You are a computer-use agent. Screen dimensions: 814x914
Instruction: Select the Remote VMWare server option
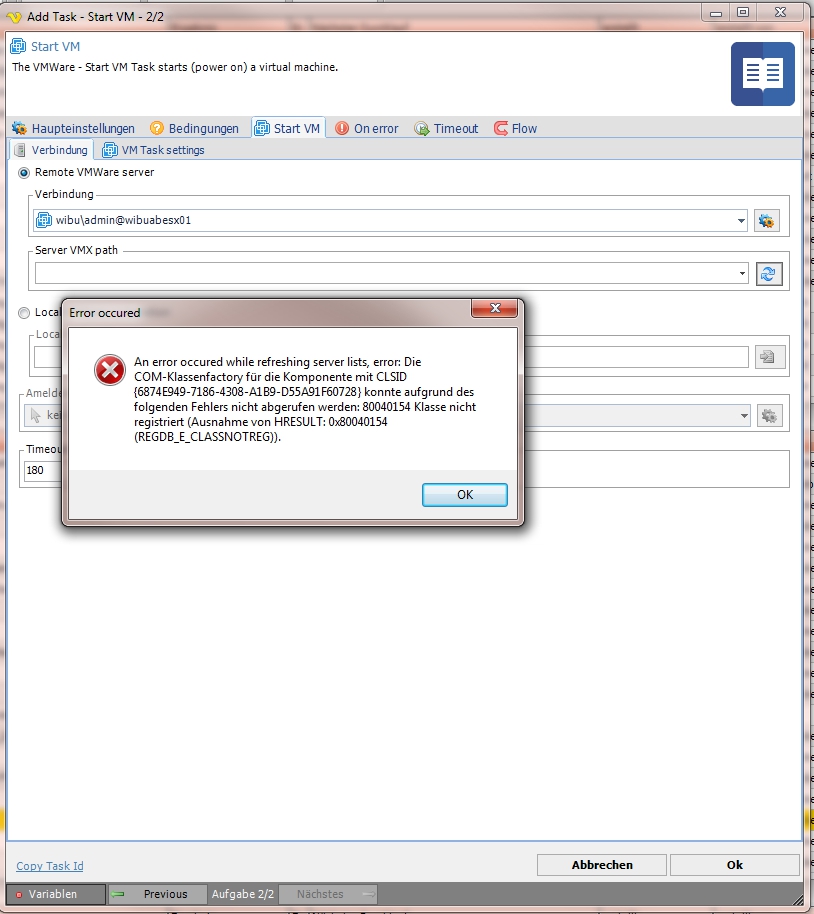pyautogui.click(x=25, y=172)
